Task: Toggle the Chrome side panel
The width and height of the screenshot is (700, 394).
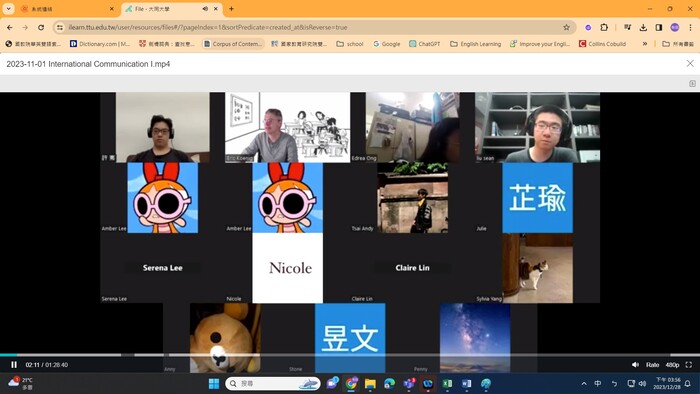Action: 659,27
